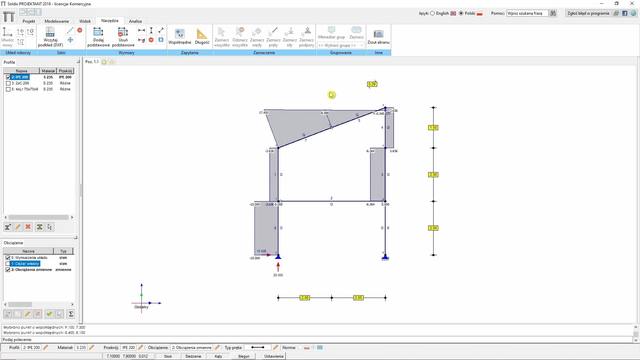The height and width of the screenshot is (360, 640).
Task: Open the Projekt ribbon tab
Action: click(29, 21)
